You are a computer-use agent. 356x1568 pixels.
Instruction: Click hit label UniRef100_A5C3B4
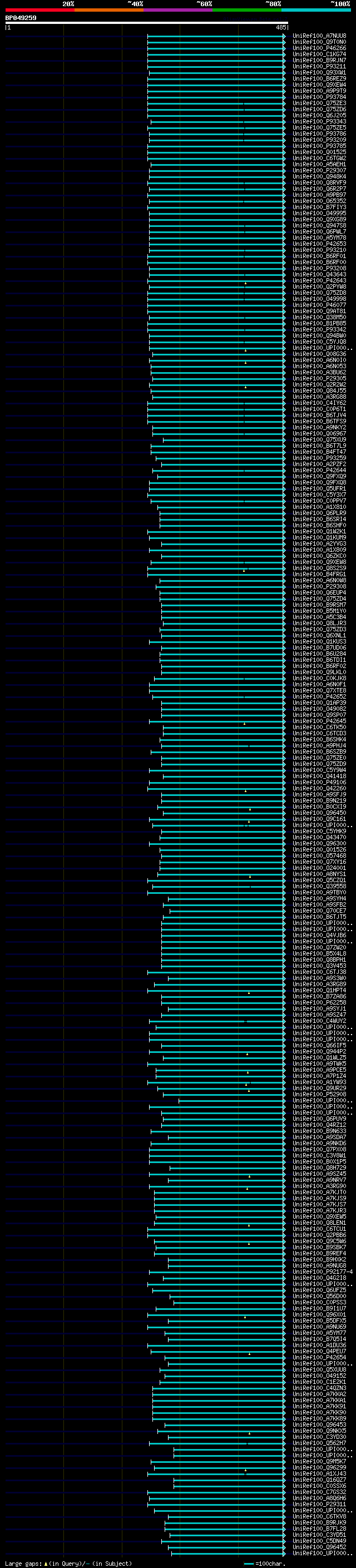pos(319,617)
